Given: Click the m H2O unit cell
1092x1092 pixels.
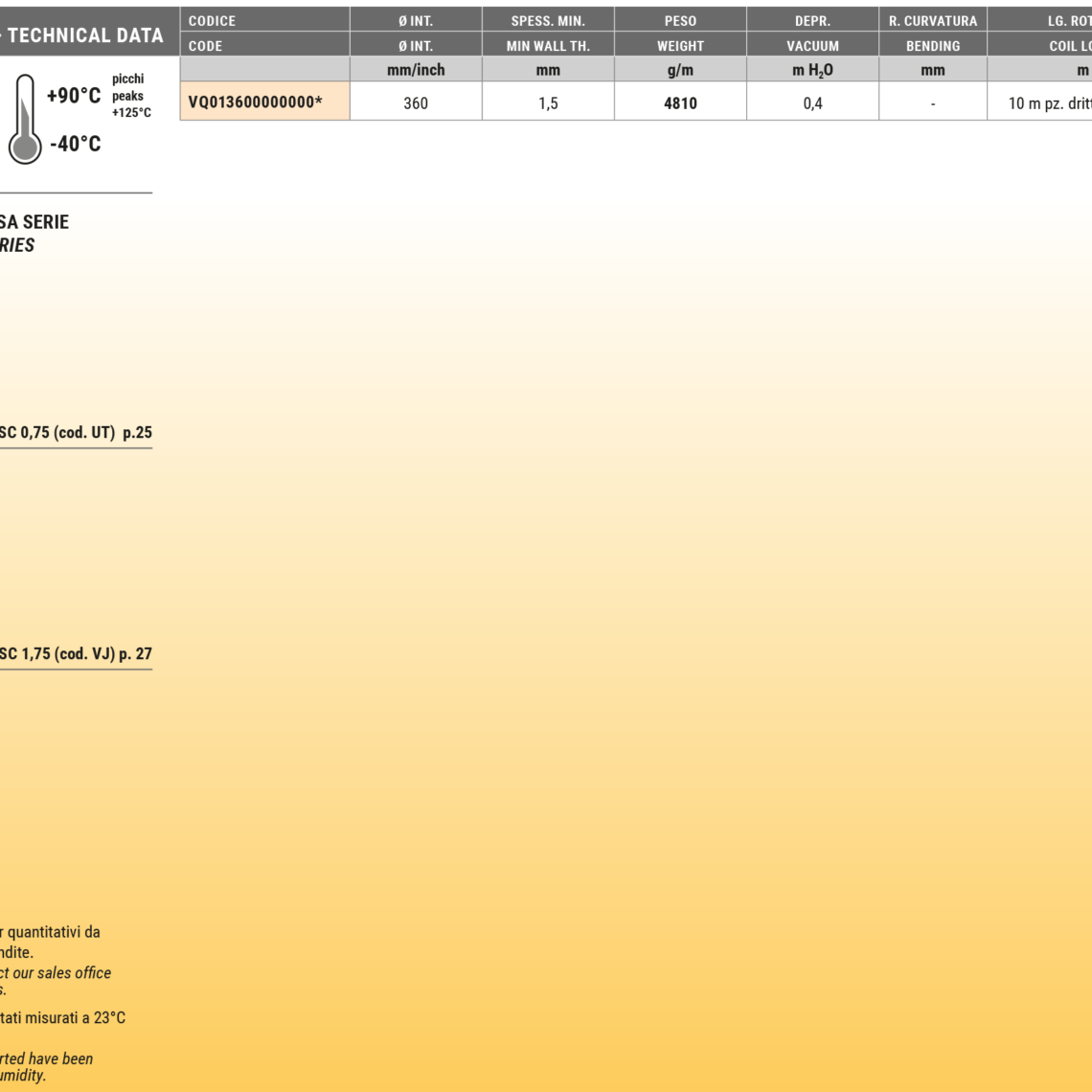Looking at the screenshot, I should tap(812, 70).
